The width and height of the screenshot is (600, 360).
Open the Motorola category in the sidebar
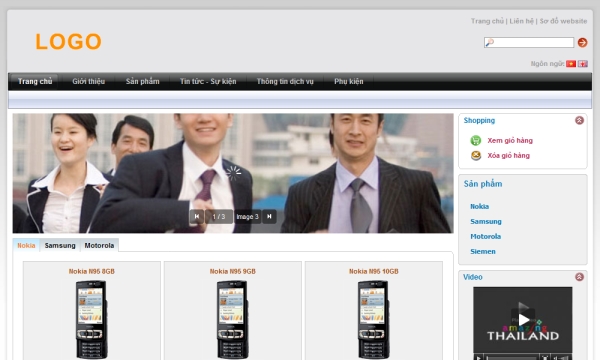(x=486, y=236)
